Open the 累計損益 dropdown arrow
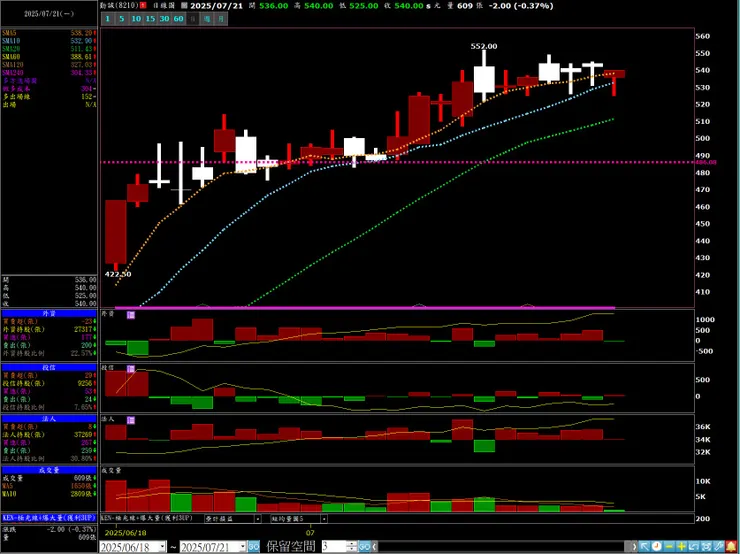Viewport: 740px width, 554px height. point(258,519)
